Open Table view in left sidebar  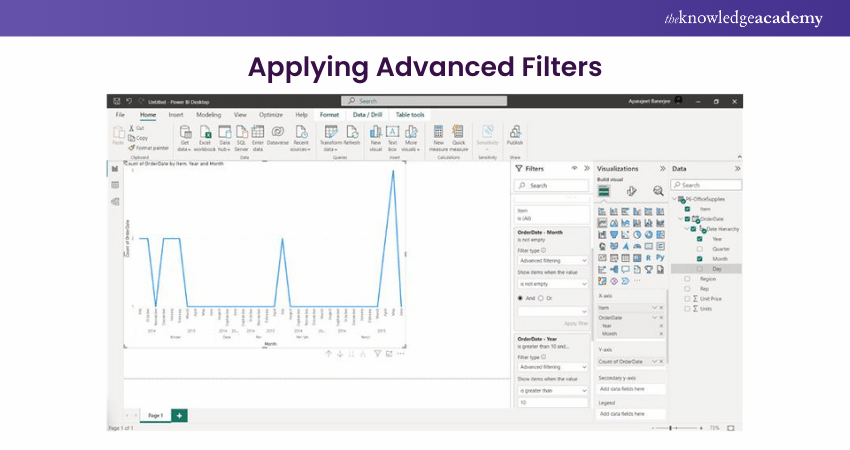click(x=115, y=185)
